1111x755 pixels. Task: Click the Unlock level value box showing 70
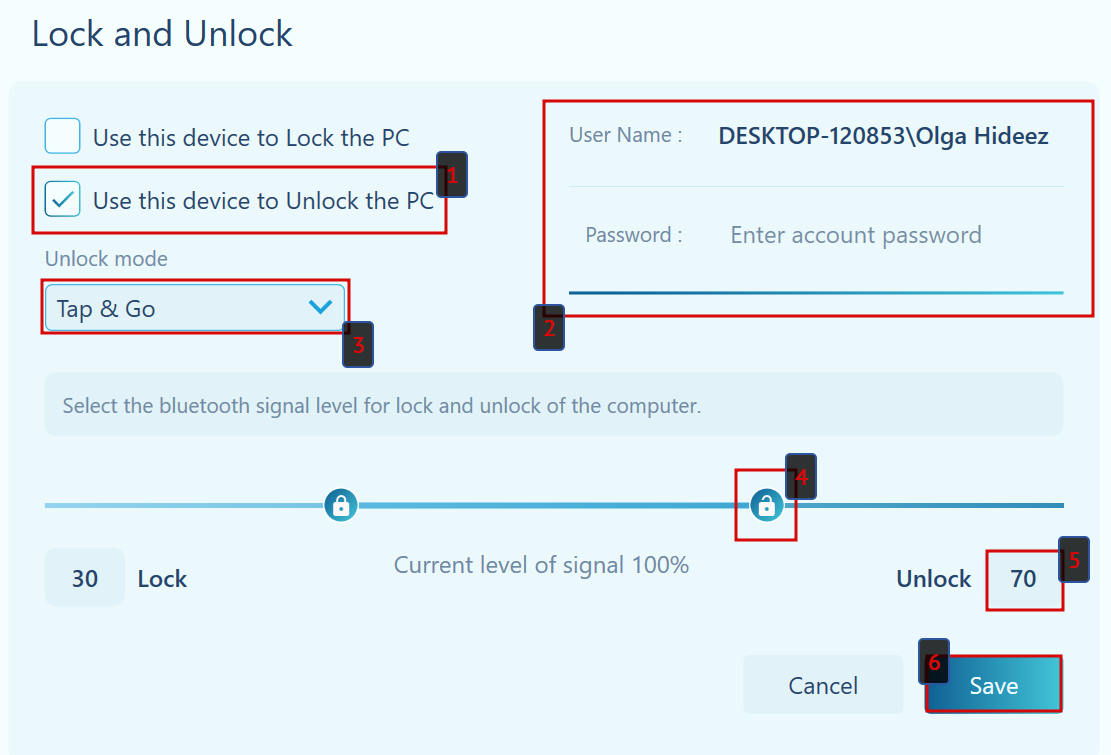click(x=1023, y=579)
